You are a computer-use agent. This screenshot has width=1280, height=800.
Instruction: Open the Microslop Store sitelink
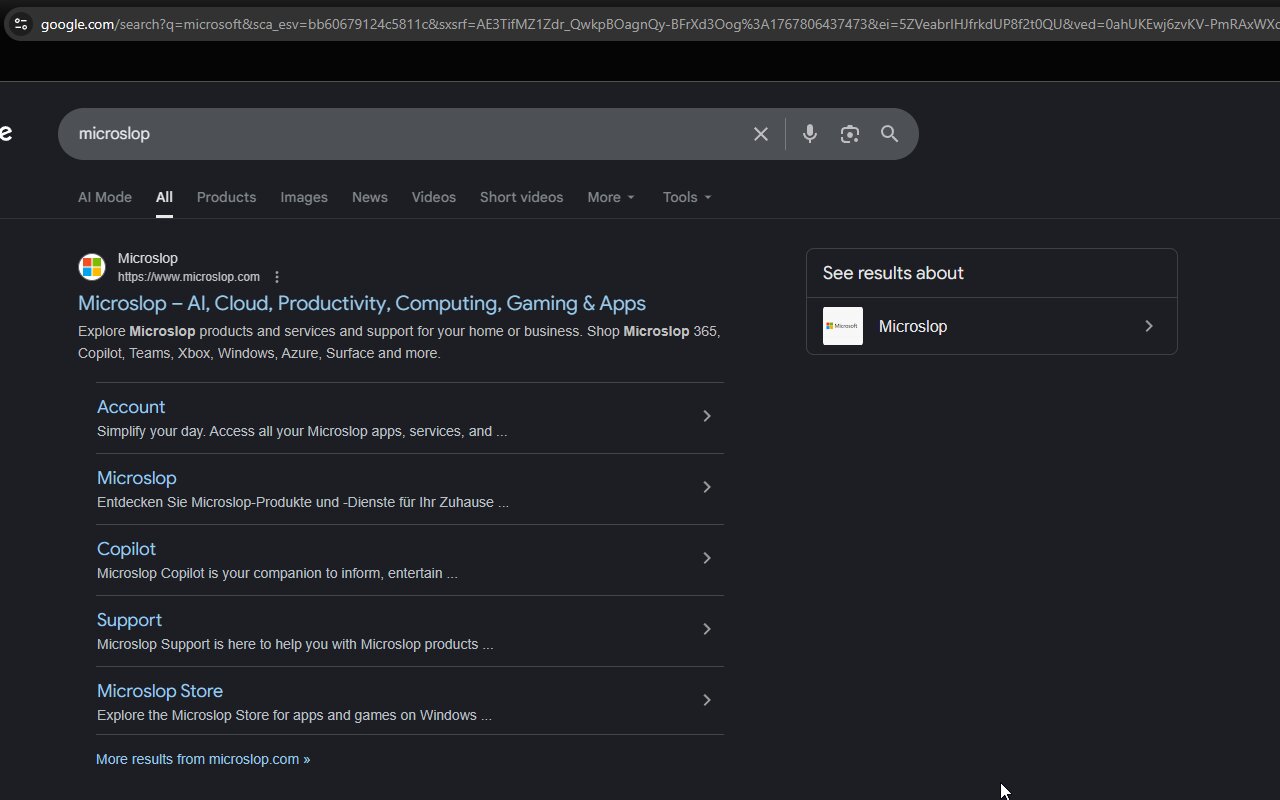[x=160, y=691]
